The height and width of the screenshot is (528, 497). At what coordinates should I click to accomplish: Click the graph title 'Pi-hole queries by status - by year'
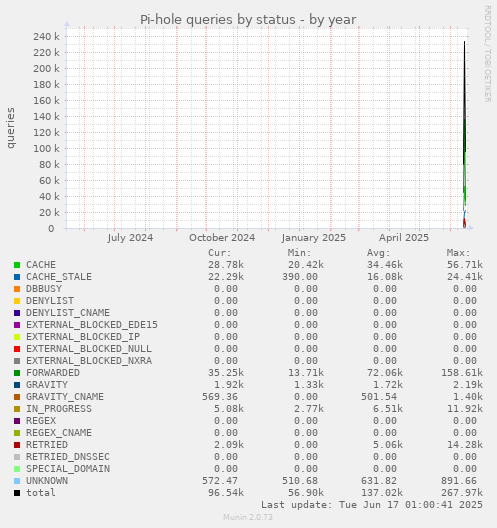pyautogui.click(x=248, y=20)
